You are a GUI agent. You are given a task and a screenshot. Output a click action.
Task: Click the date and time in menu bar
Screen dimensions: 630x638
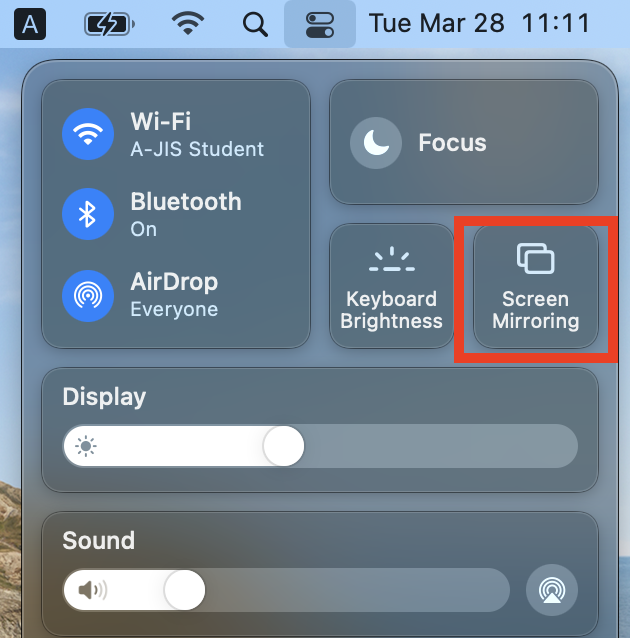(x=479, y=23)
